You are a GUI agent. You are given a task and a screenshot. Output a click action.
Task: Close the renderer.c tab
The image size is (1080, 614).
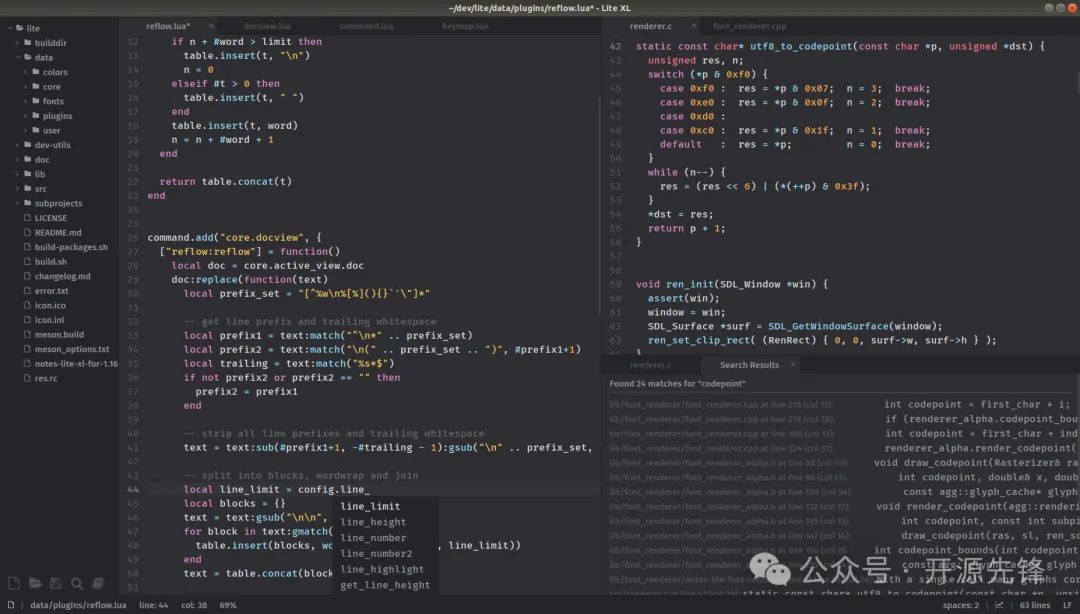[x=694, y=26]
